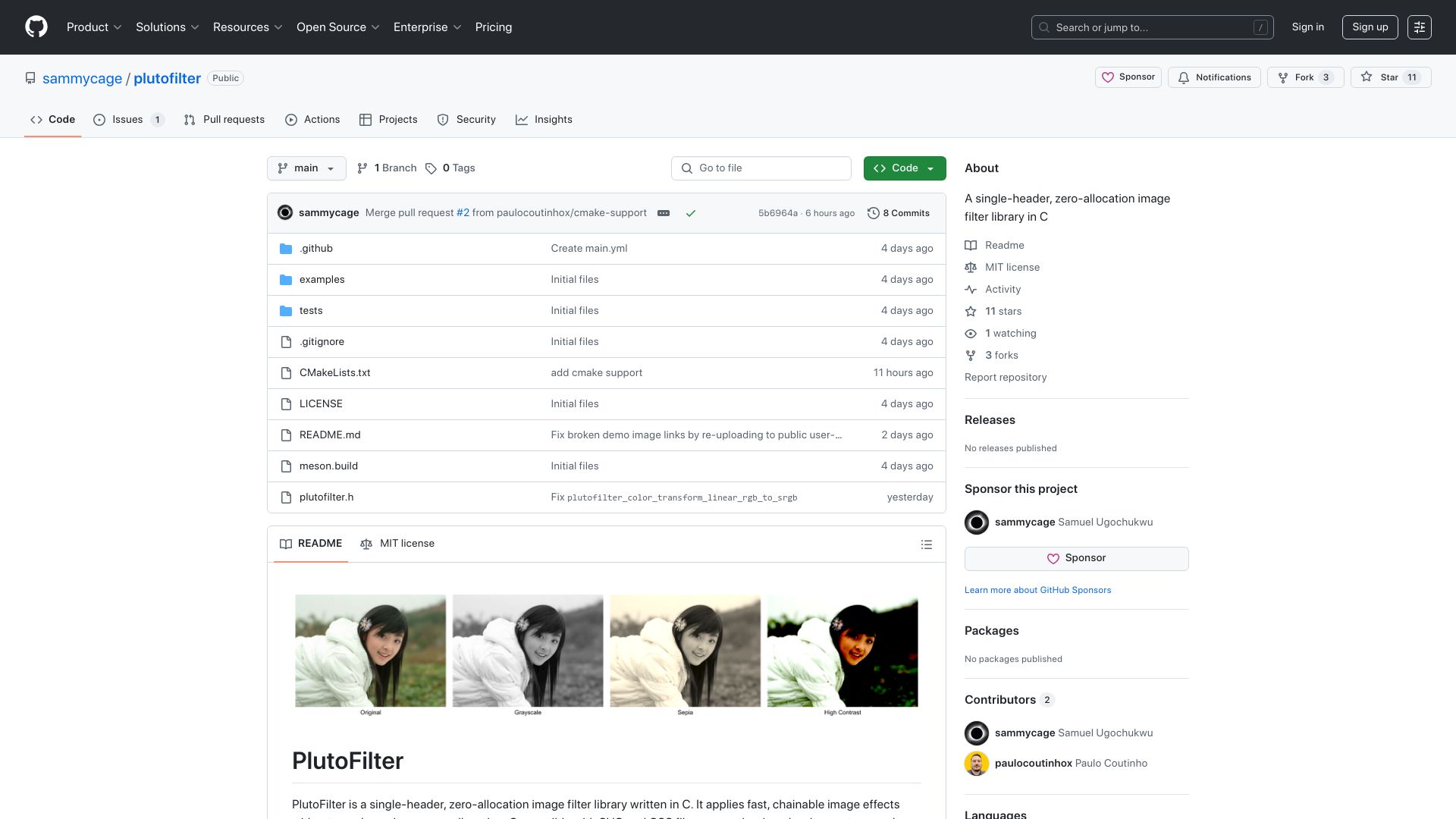Switch to the Issues tab
The image size is (1456, 819).
click(128, 120)
